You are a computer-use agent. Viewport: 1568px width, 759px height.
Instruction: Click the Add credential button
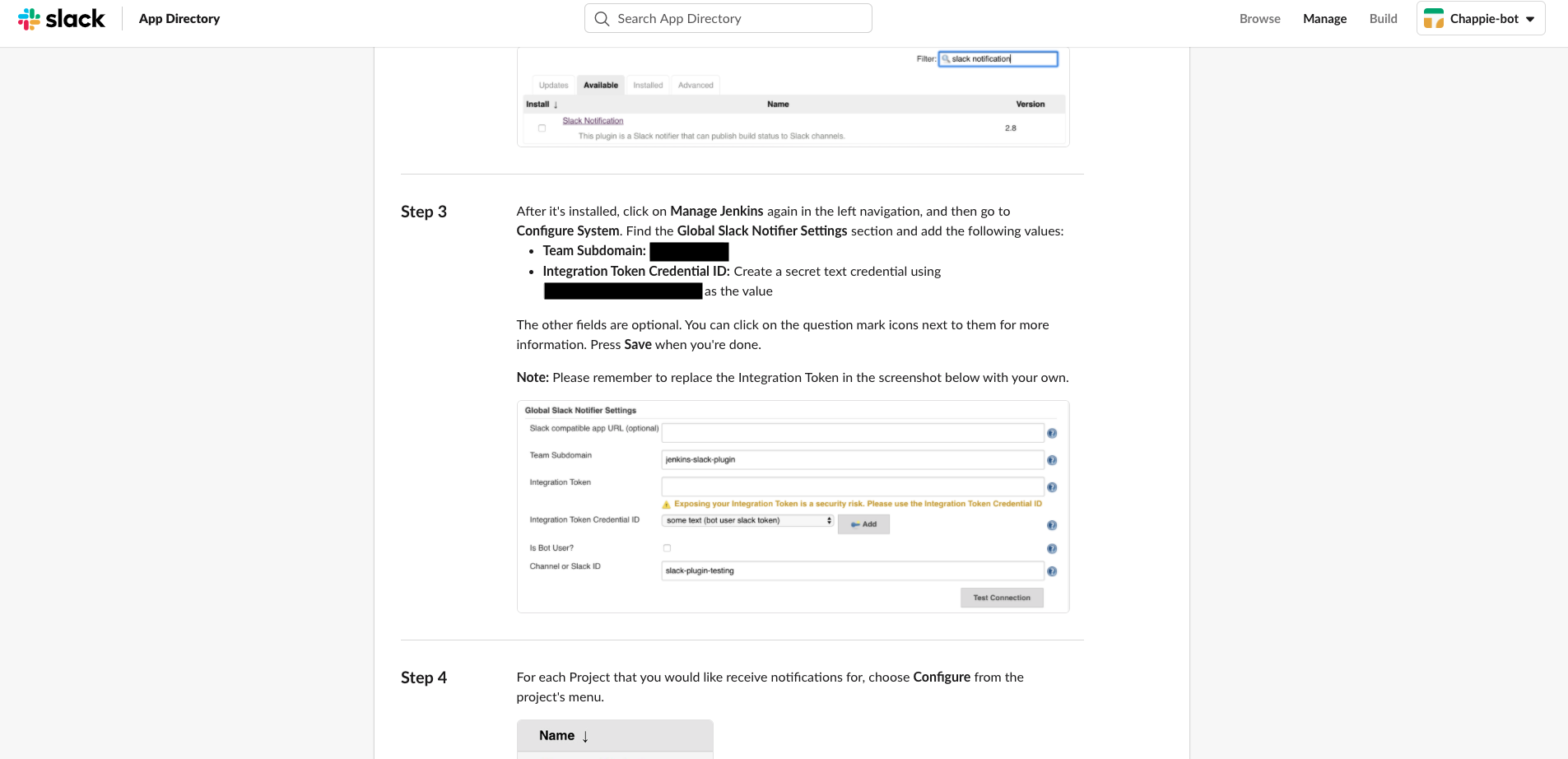pos(863,524)
